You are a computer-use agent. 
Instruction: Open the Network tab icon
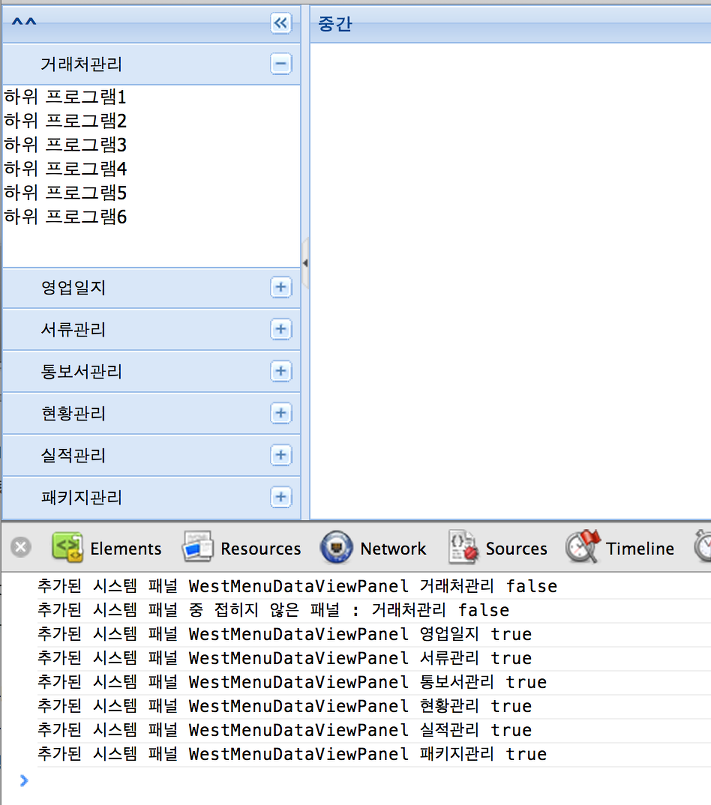point(336,547)
